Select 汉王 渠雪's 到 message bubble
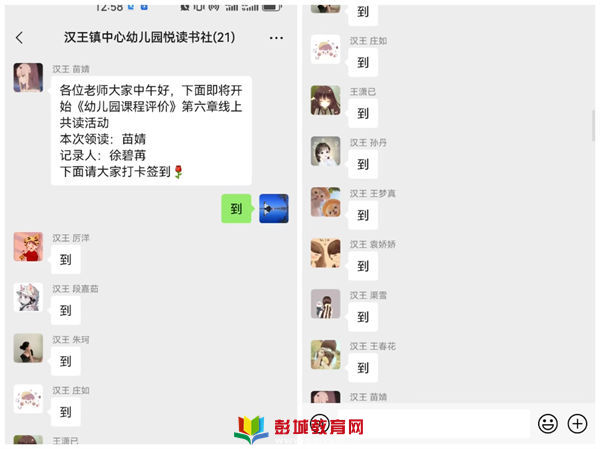Image resolution: width=600 pixels, height=449 pixels. (x=363, y=317)
